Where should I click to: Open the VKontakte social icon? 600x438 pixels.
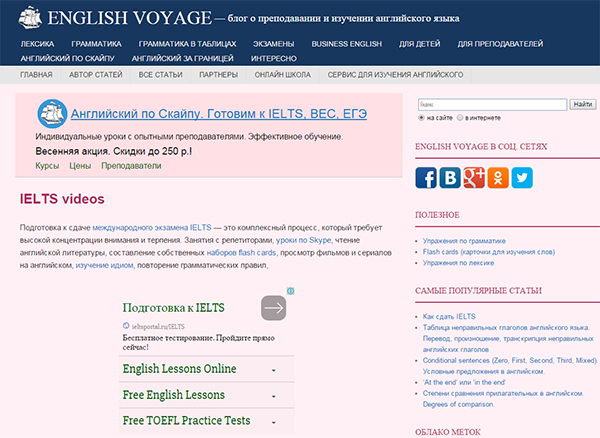pyautogui.click(x=451, y=178)
